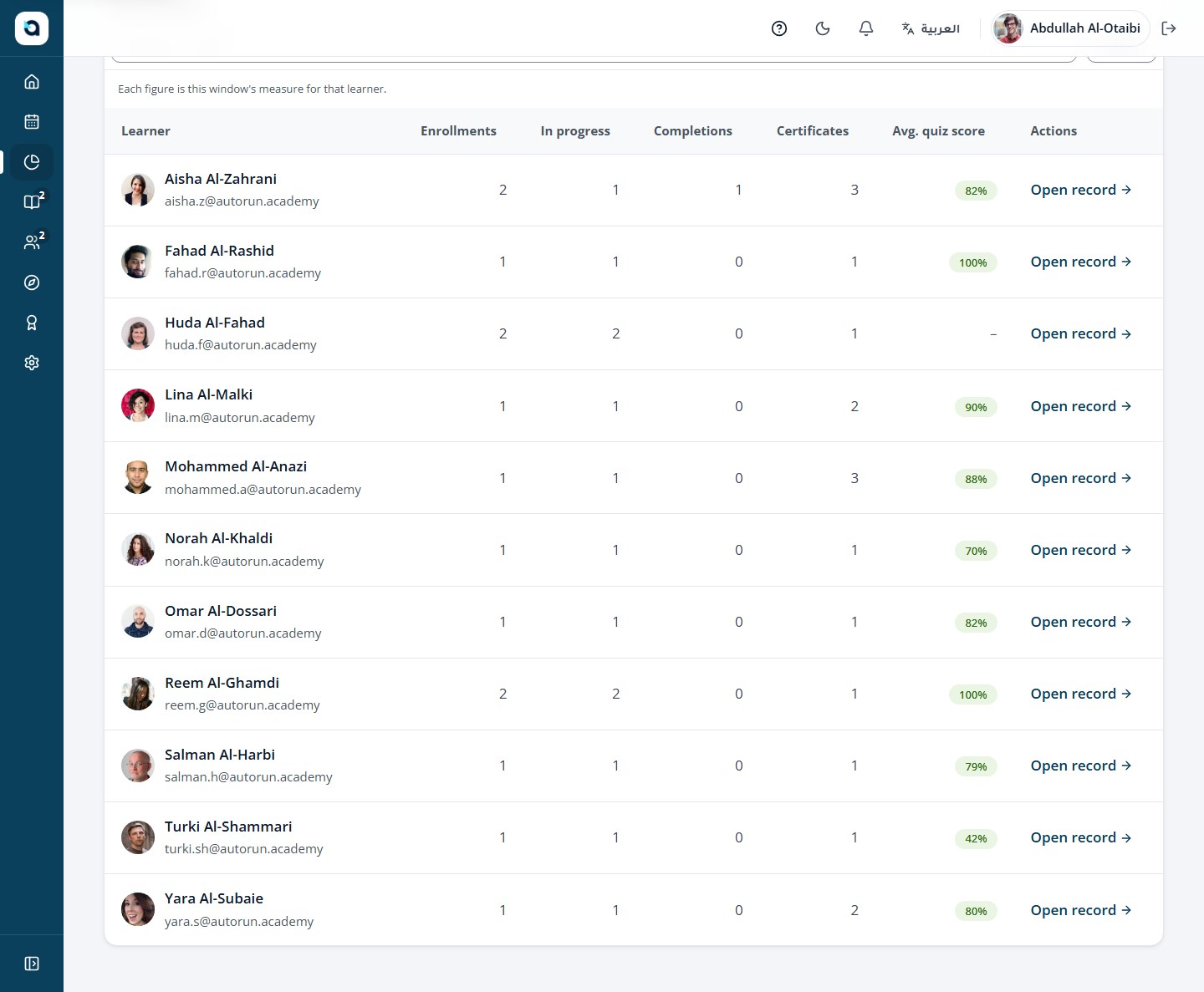This screenshot has height=992, width=1204.
Task: Open record for Aisha Al-Zahrani
Action: tap(1081, 190)
